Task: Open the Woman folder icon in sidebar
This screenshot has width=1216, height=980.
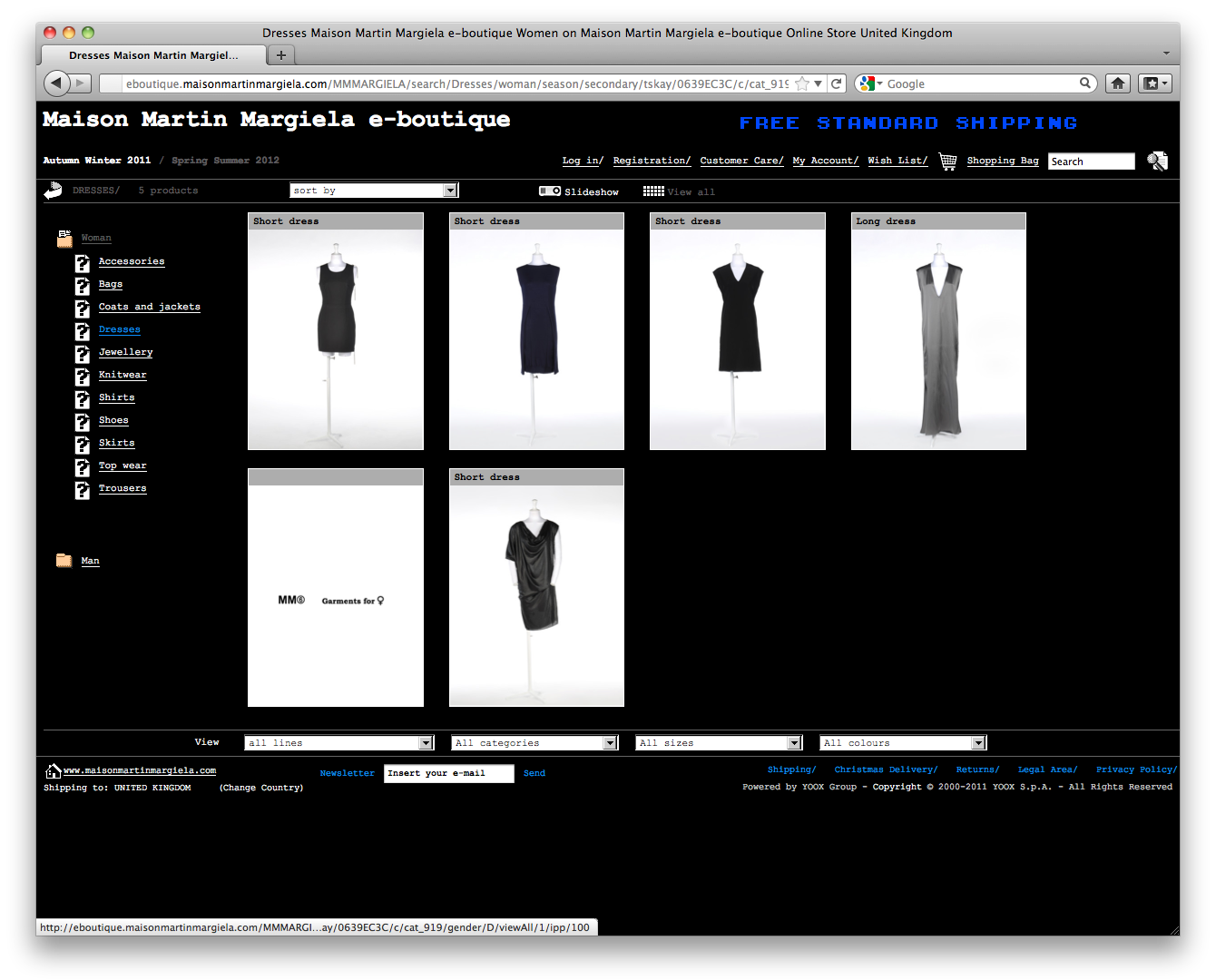Action: click(64, 237)
